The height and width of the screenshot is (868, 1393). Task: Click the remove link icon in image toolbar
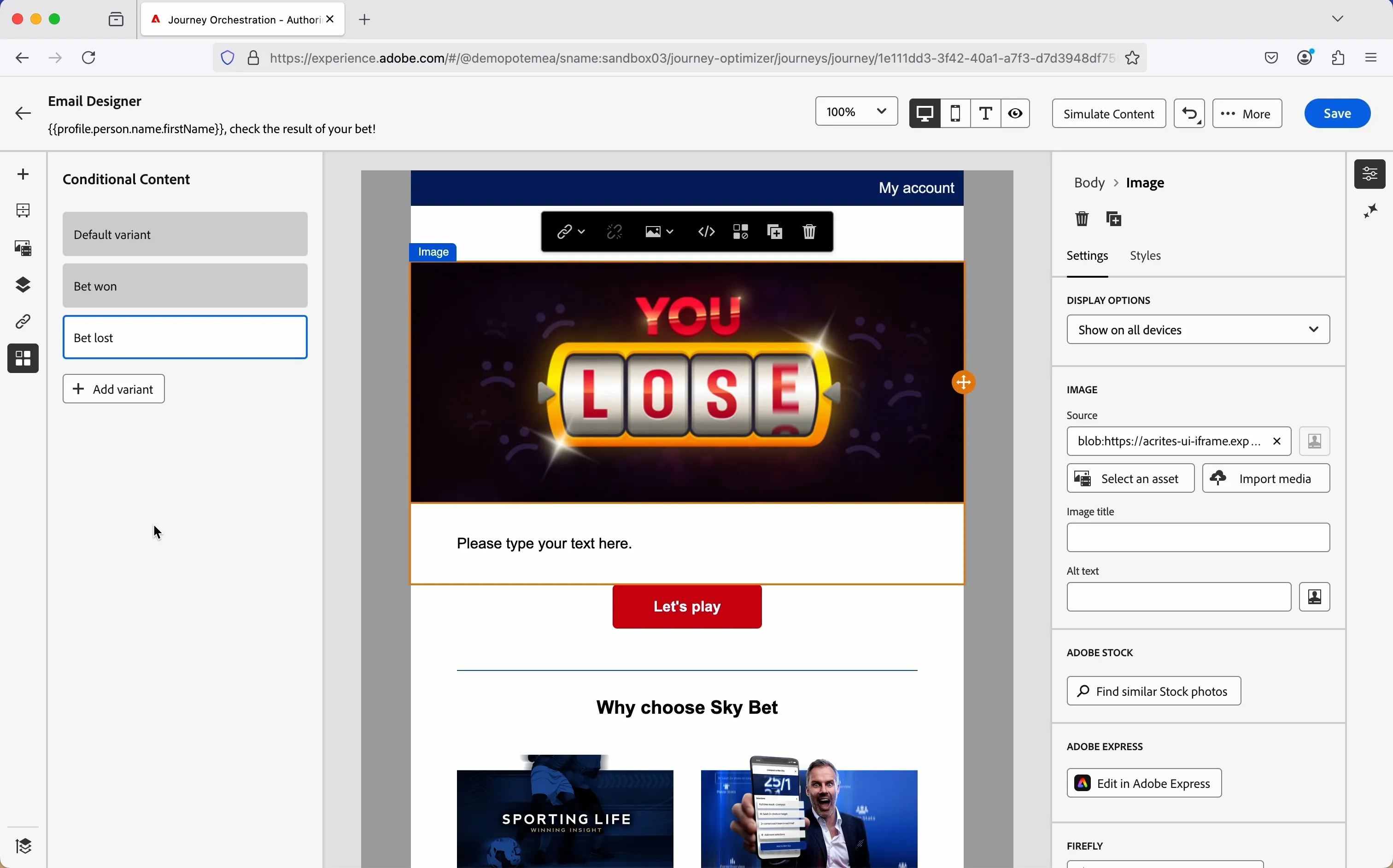pos(615,232)
